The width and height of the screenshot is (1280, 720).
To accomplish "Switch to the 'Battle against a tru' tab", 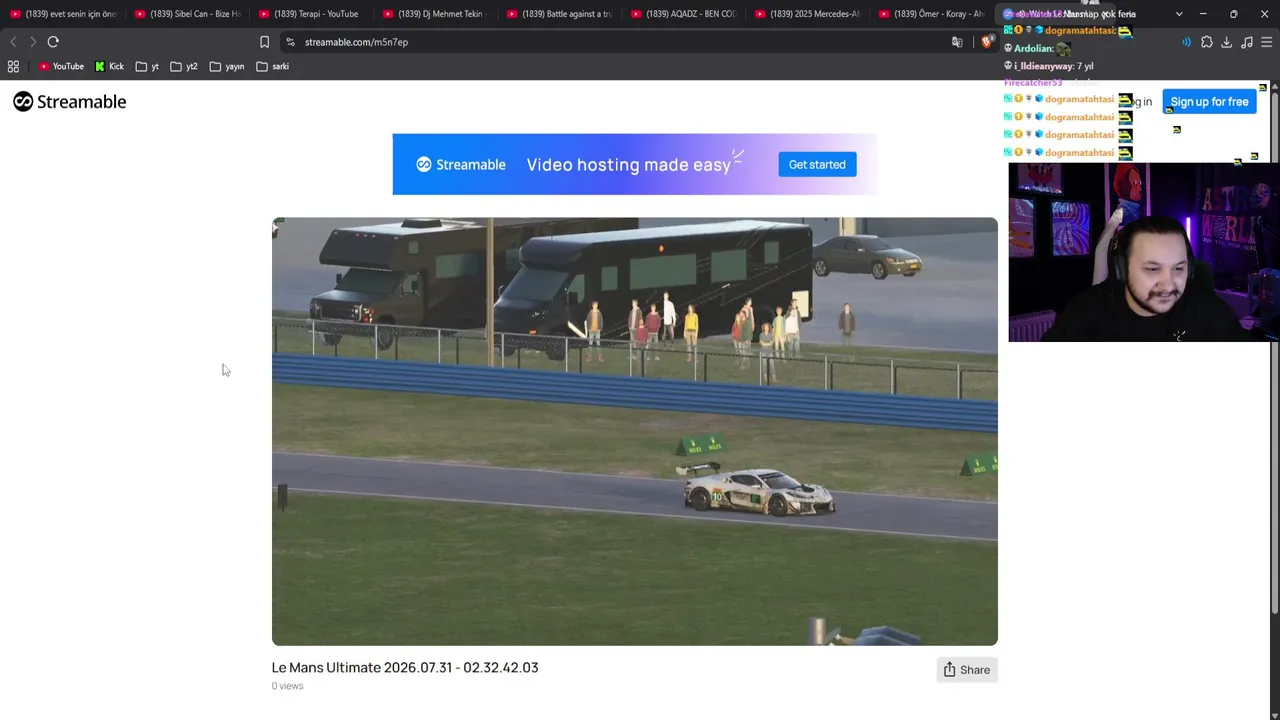I will tap(559, 14).
